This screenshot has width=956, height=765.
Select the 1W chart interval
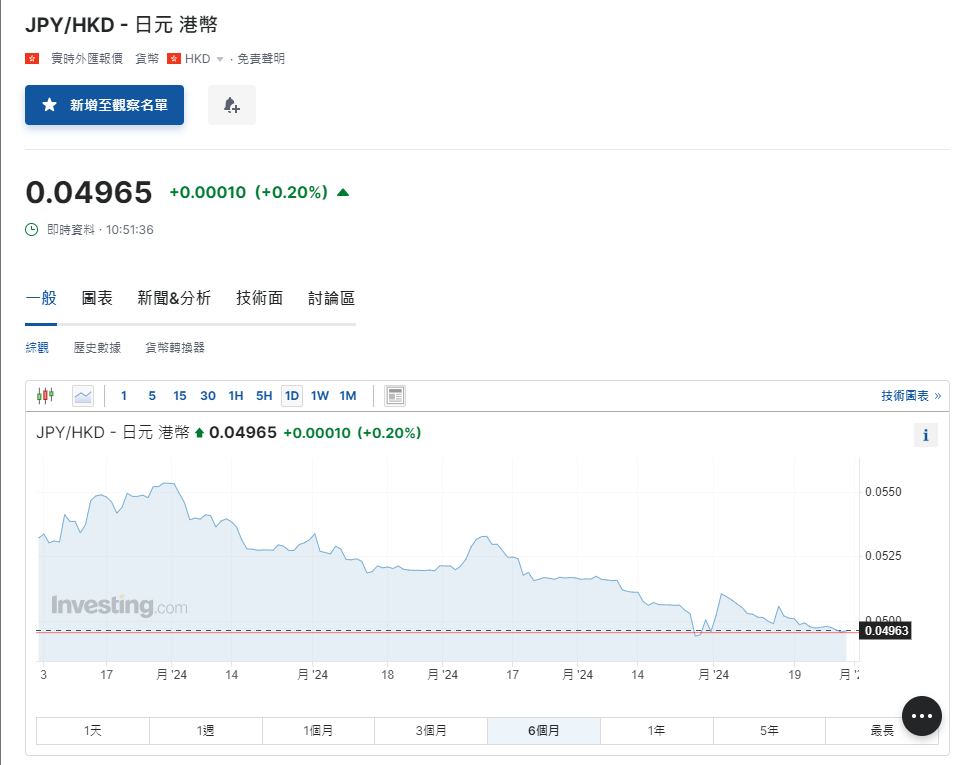click(x=320, y=396)
